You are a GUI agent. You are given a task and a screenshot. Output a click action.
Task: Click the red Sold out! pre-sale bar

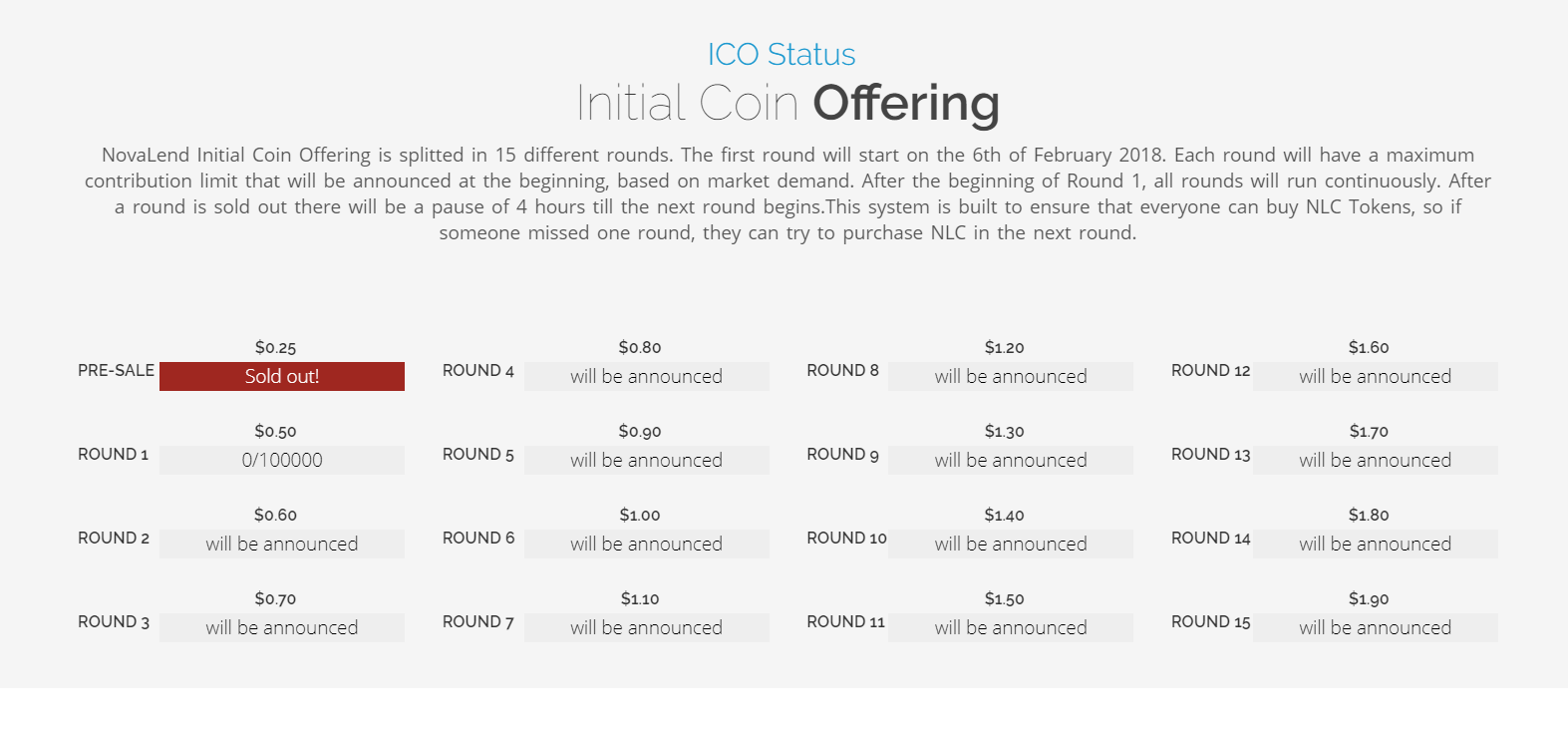tap(282, 376)
